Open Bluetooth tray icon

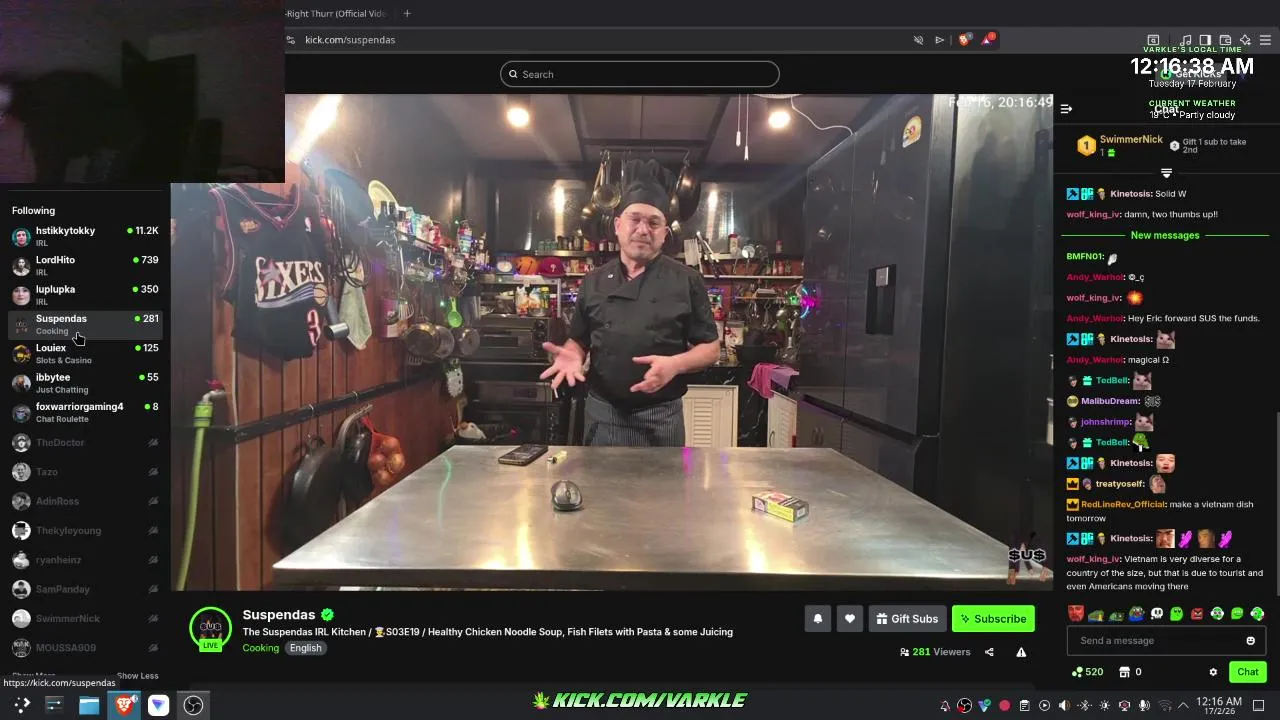(x=1085, y=705)
